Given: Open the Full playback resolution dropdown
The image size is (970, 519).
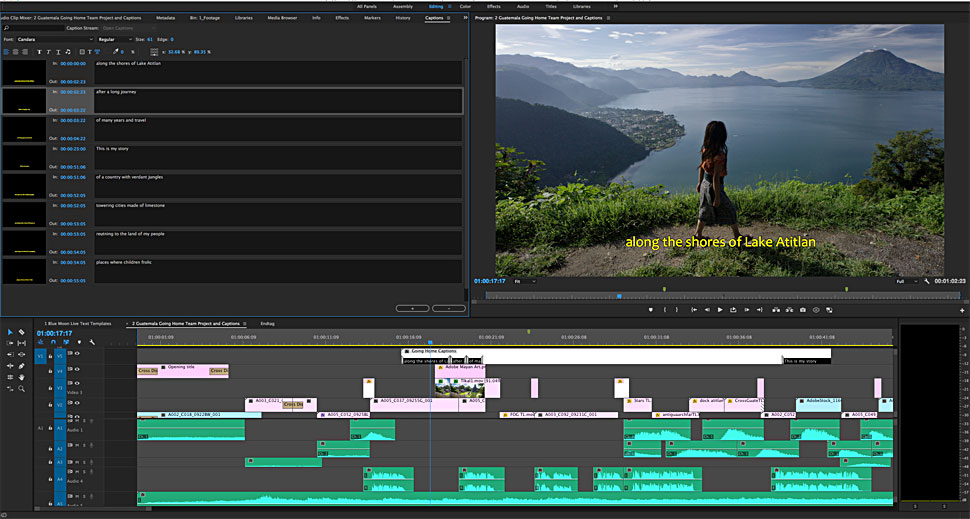Looking at the screenshot, I should click(x=906, y=281).
